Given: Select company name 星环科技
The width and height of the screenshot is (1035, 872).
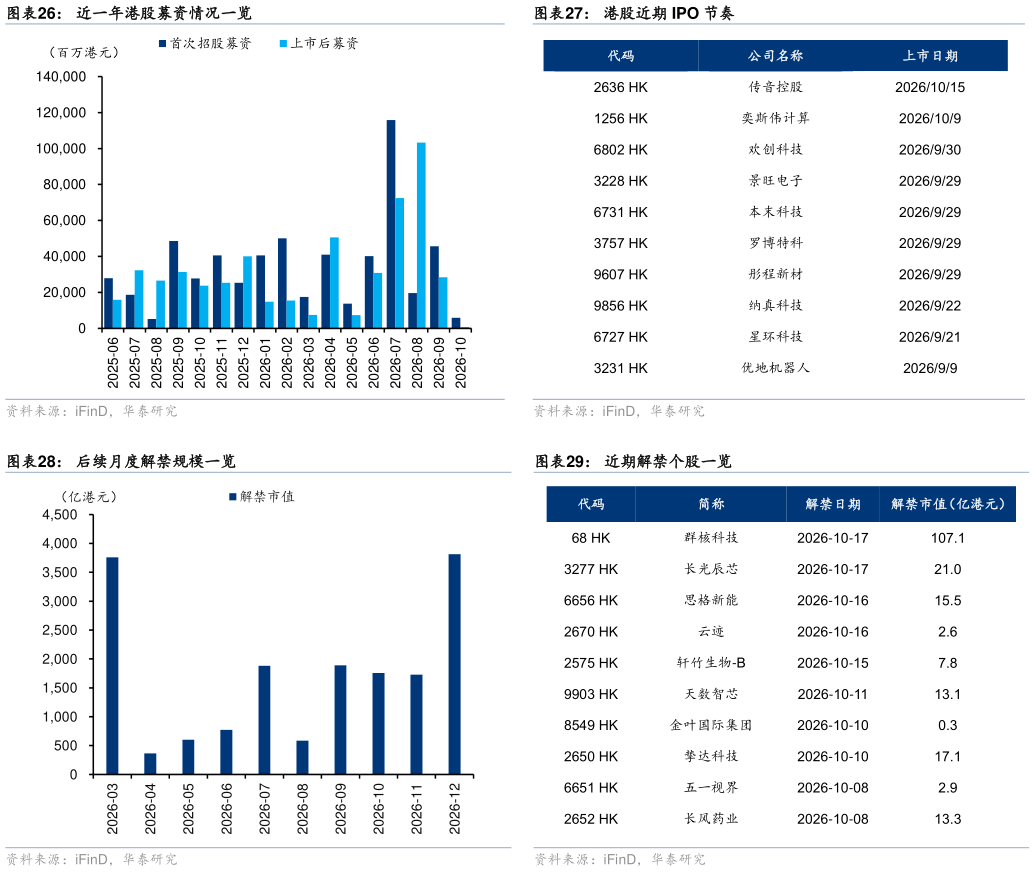Looking at the screenshot, I should click(x=776, y=337).
